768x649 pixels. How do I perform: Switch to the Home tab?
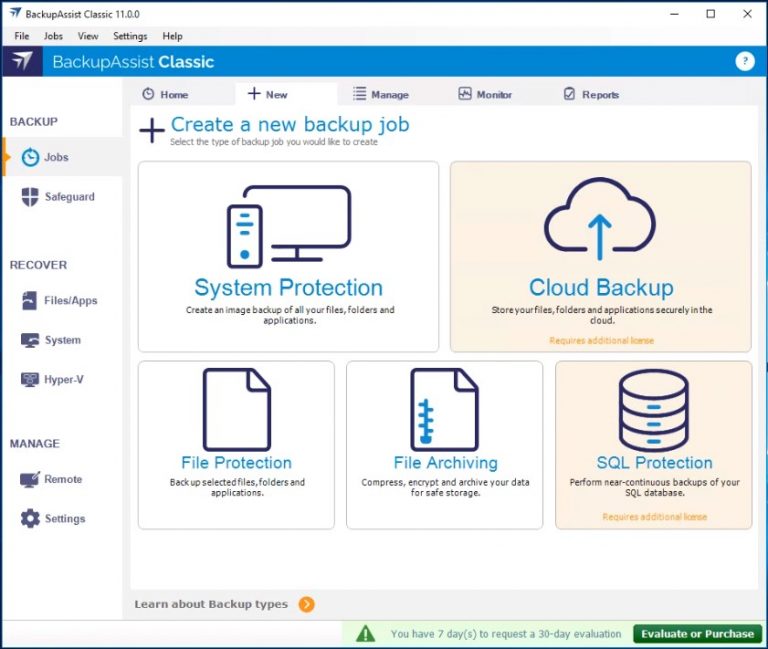165,95
